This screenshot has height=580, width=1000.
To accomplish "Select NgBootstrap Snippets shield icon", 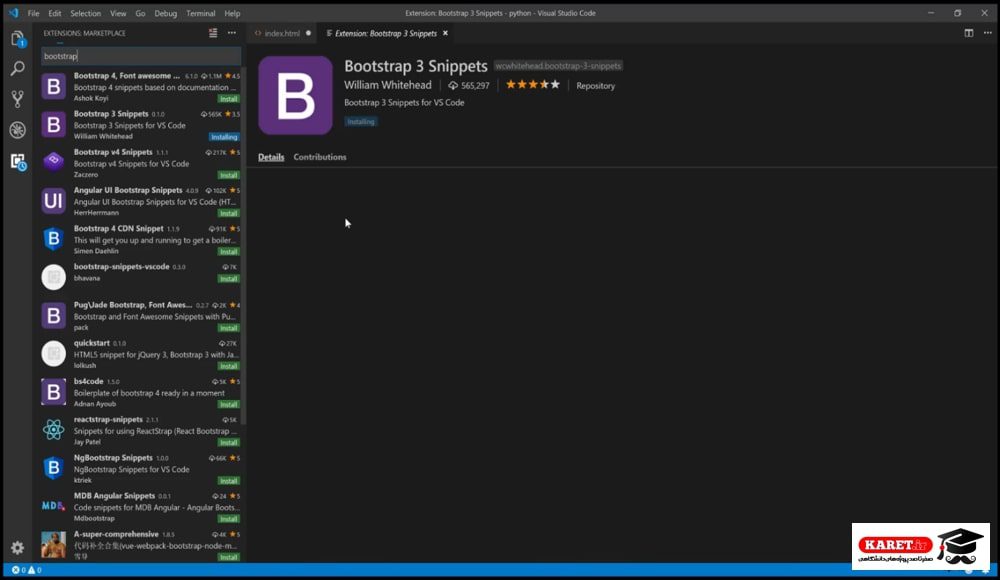I will (x=54, y=468).
